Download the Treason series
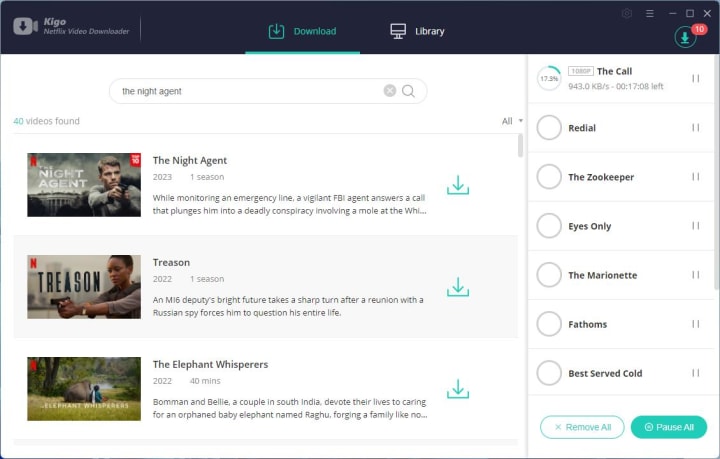 (x=458, y=287)
